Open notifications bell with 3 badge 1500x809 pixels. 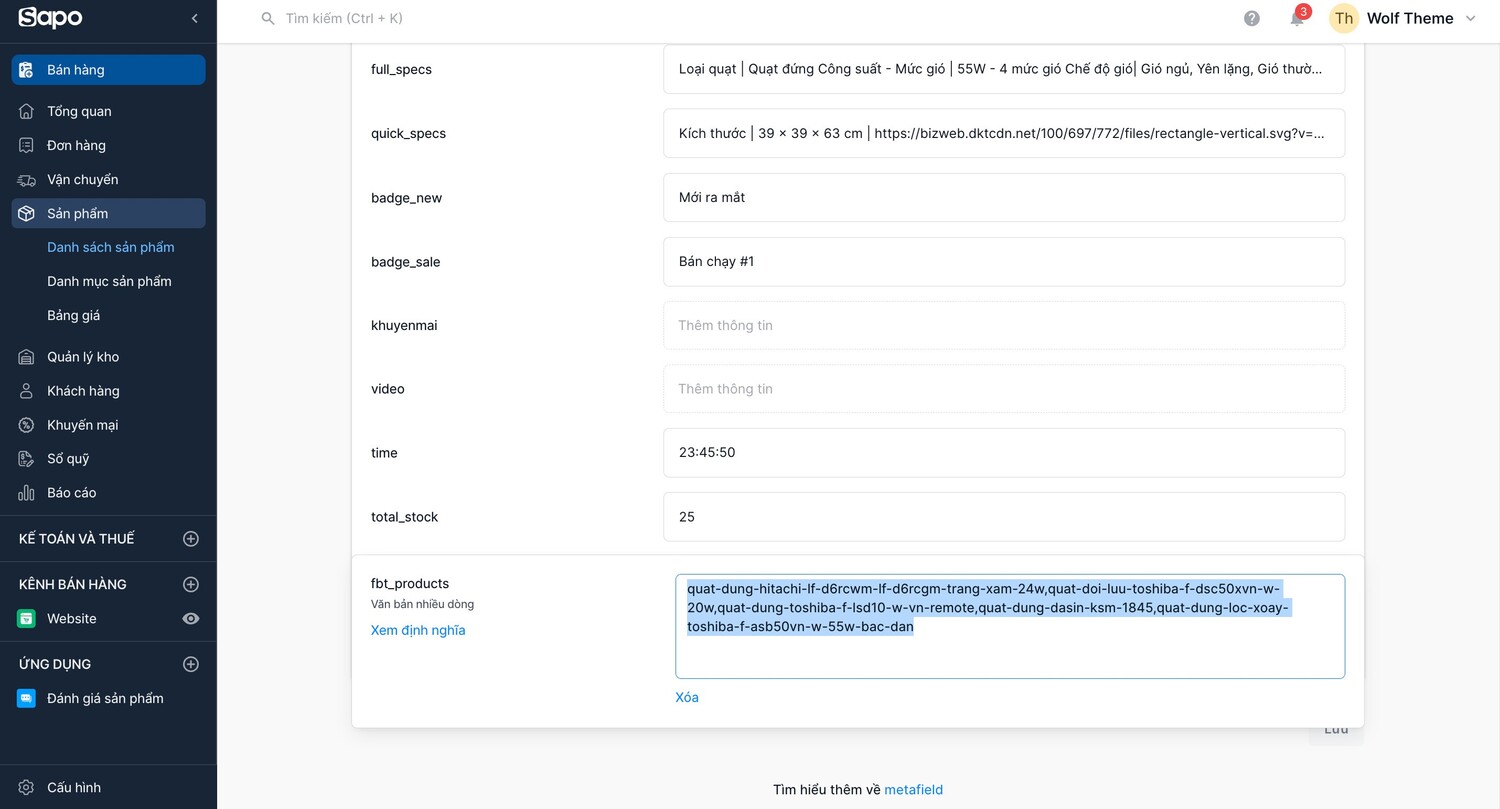tap(1298, 17)
